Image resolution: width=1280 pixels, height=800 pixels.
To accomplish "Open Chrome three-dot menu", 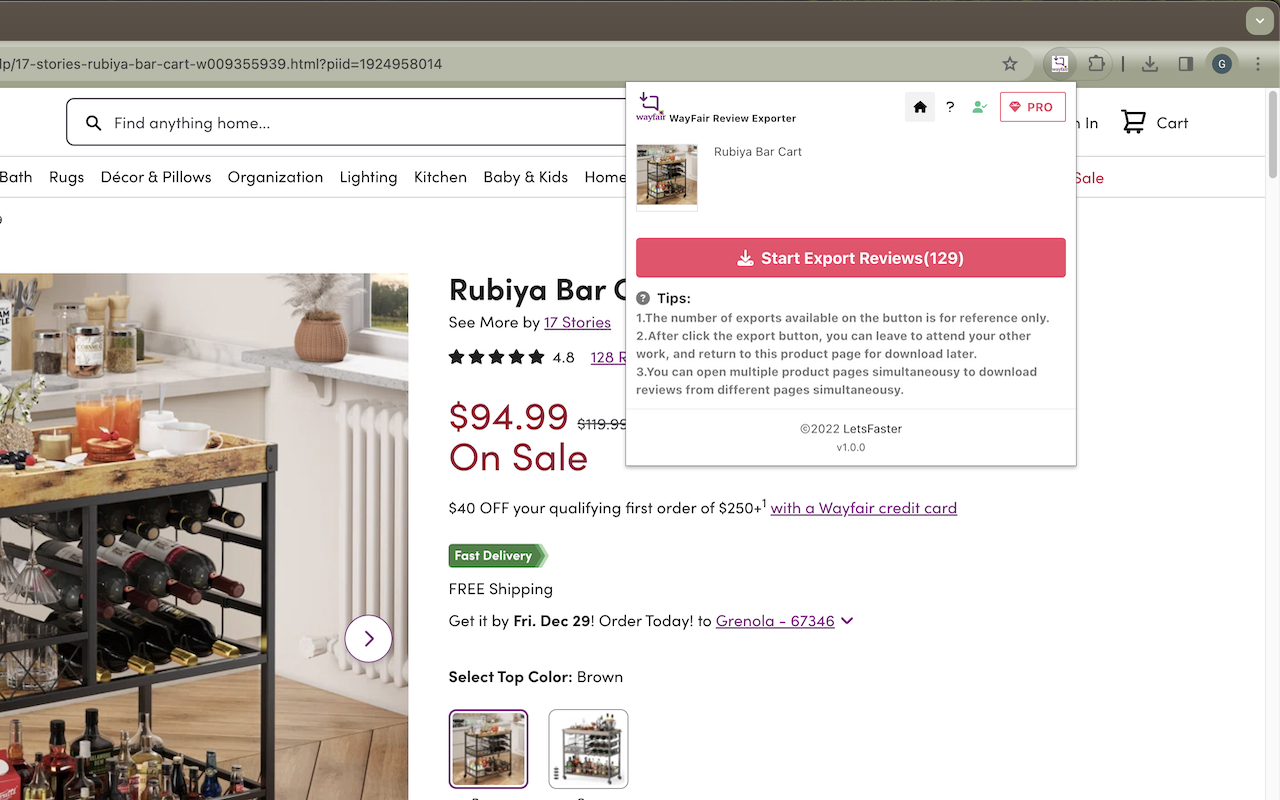I will (1258, 64).
